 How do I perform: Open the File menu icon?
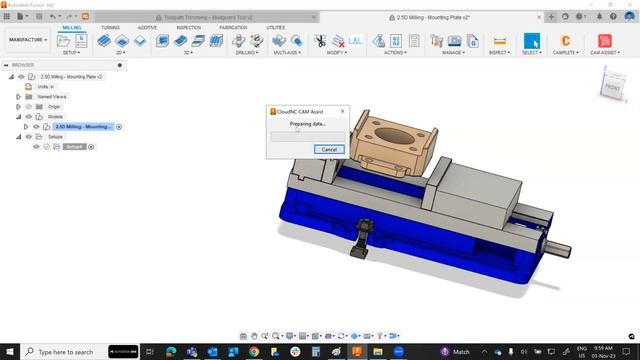20,17
